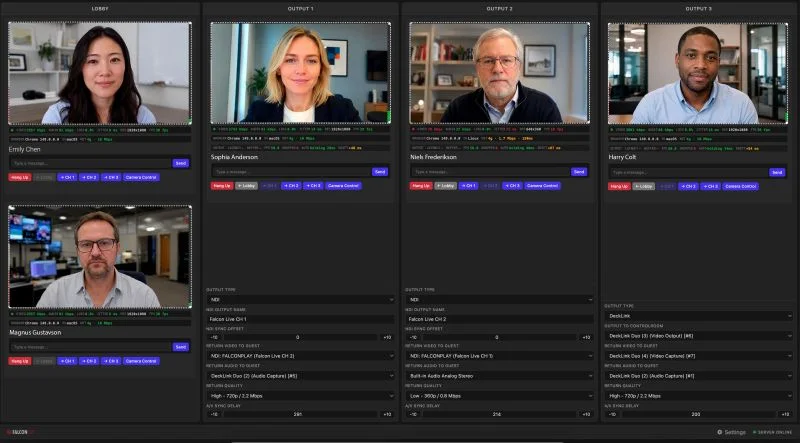Screen dimensions: 800x443
Task: Hang up Niels Frederikson's call
Action: pos(421,186)
